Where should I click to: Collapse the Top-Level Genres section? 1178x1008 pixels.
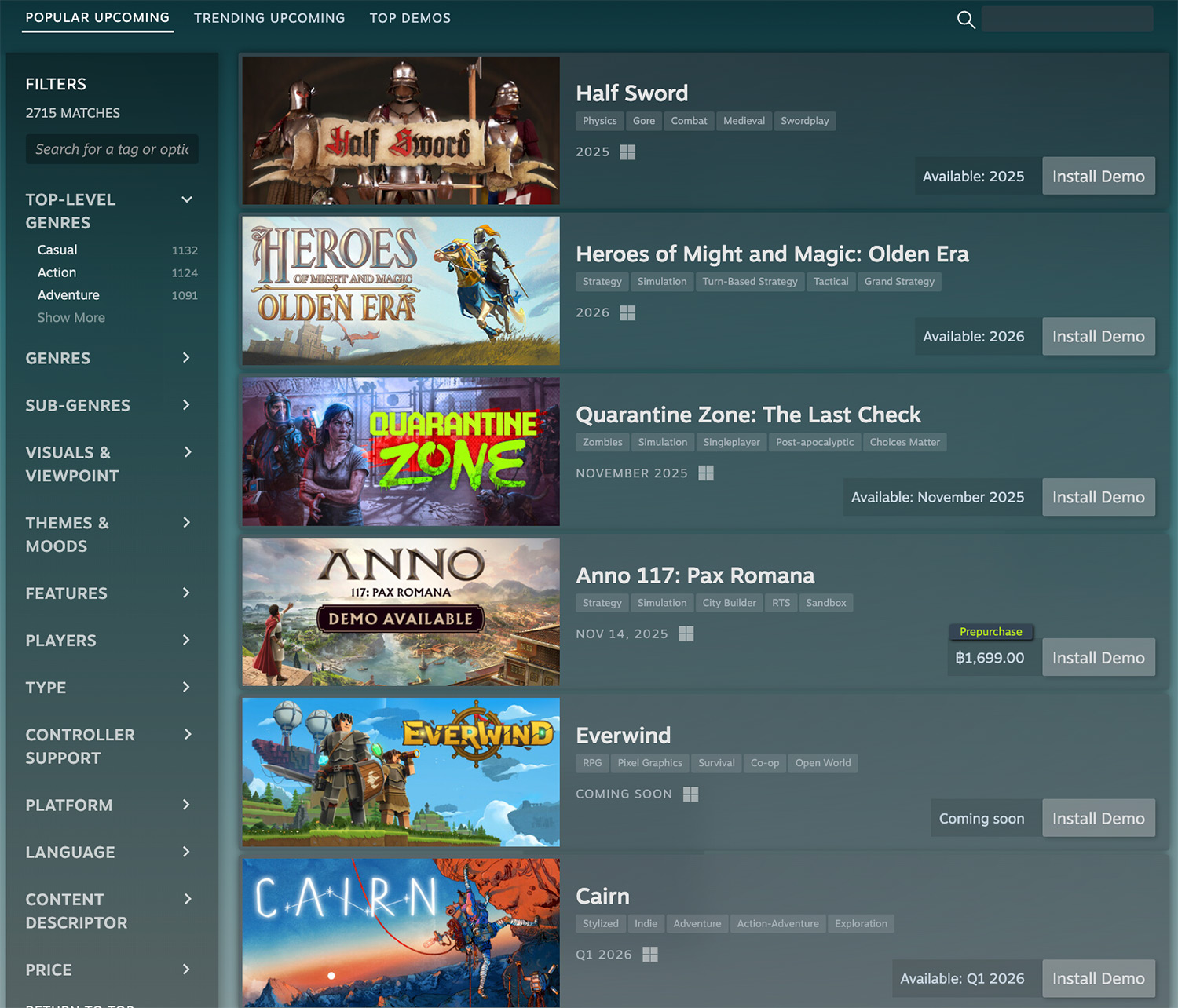pos(187,199)
